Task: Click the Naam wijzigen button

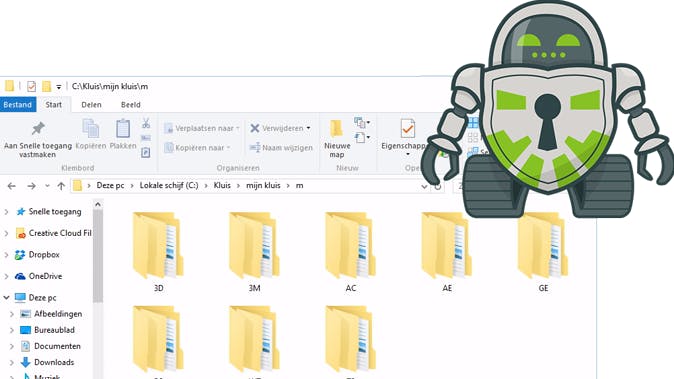Action: 281,147
